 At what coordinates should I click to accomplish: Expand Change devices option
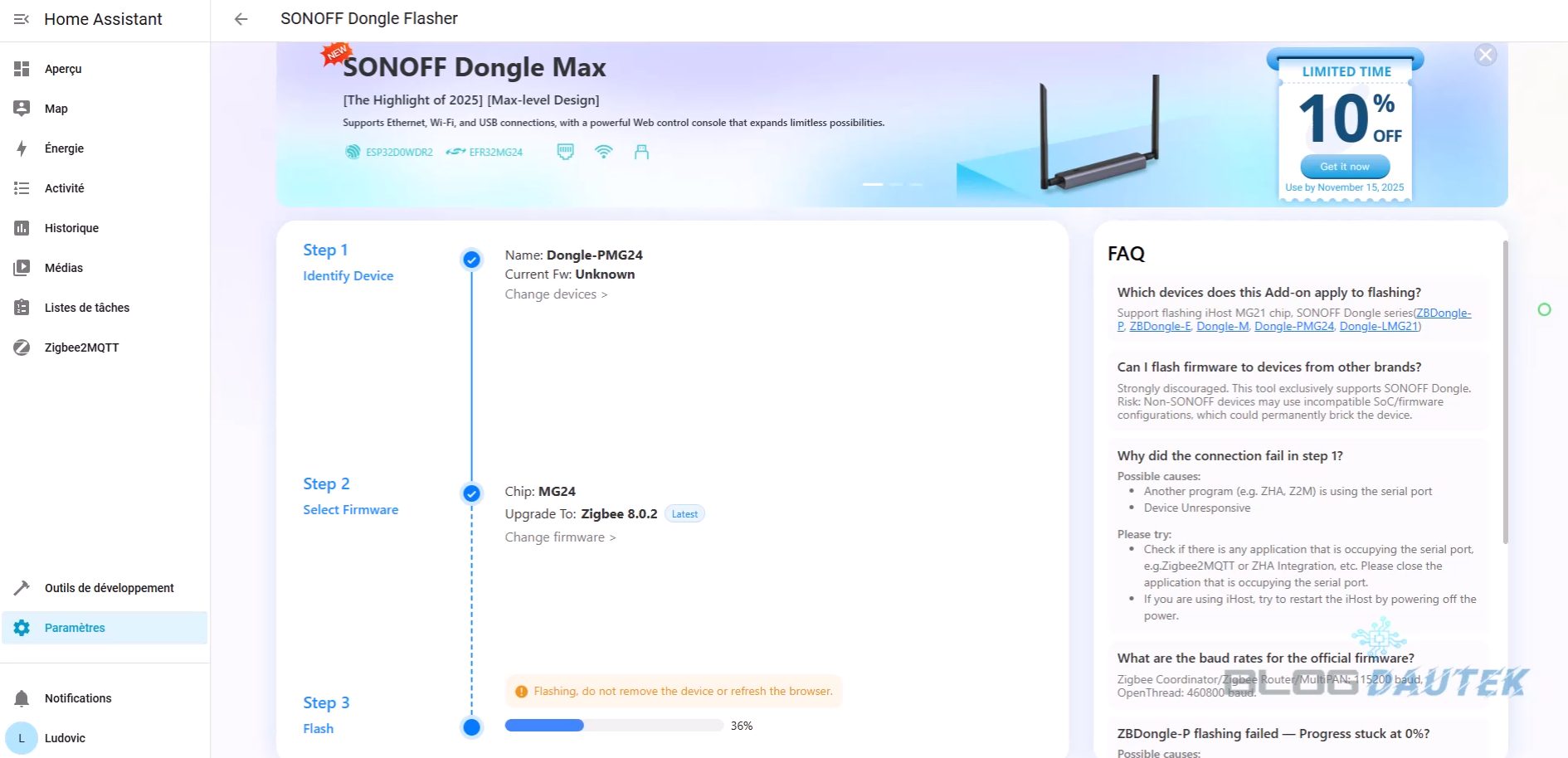(x=556, y=294)
